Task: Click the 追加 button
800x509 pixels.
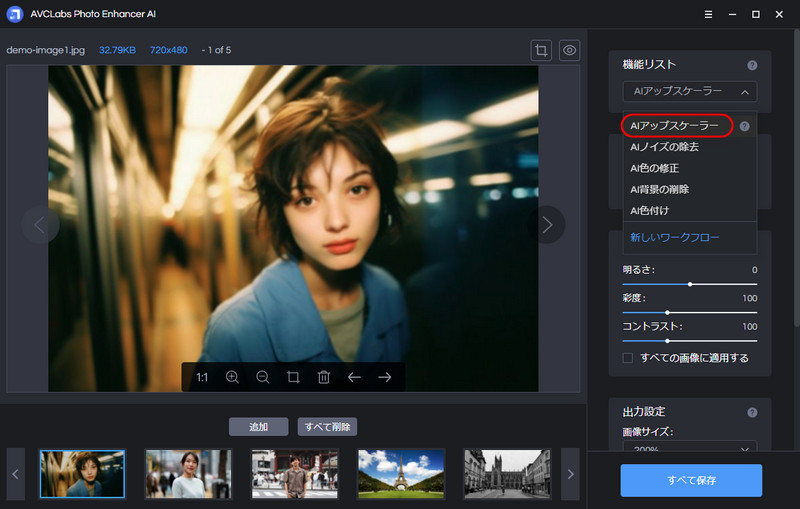Action: point(259,427)
